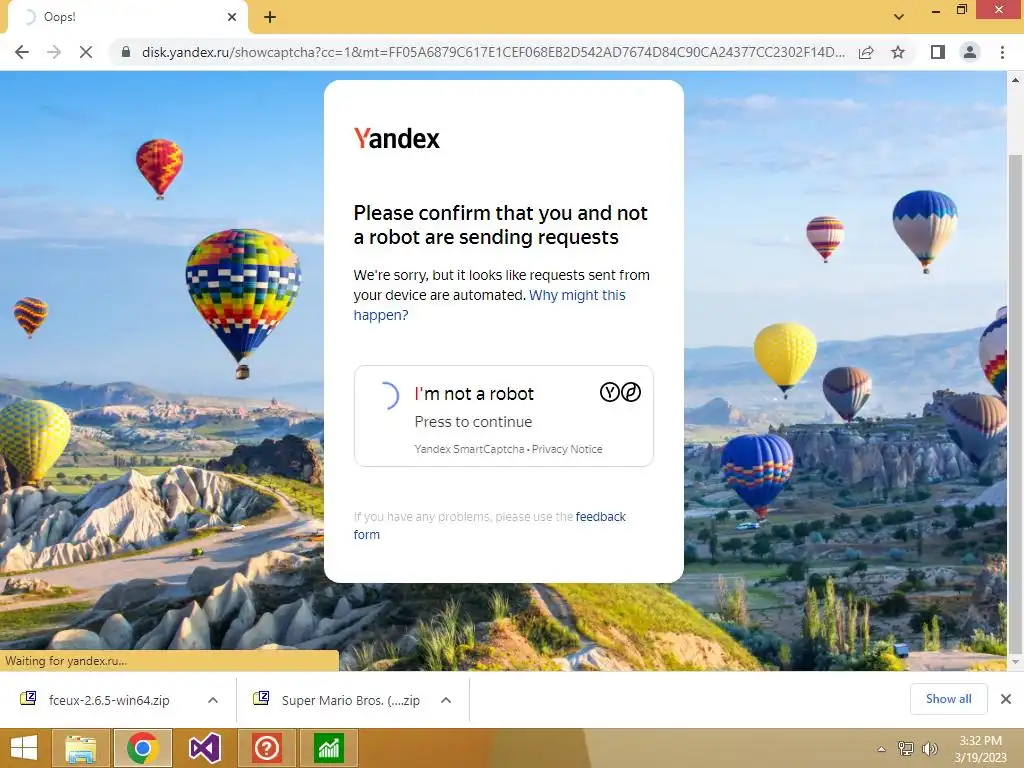The height and width of the screenshot is (768, 1024).
Task: Close the downloads bar
Action: click(x=1006, y=699)
